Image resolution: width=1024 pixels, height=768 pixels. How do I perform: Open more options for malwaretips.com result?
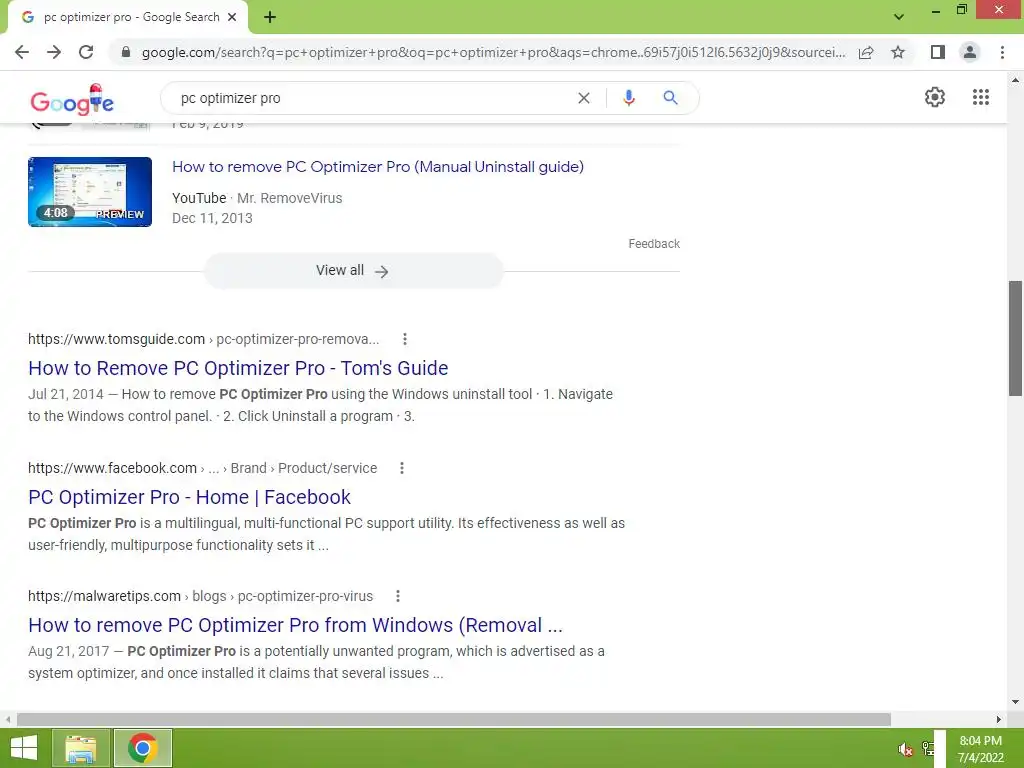coord(398,596)
